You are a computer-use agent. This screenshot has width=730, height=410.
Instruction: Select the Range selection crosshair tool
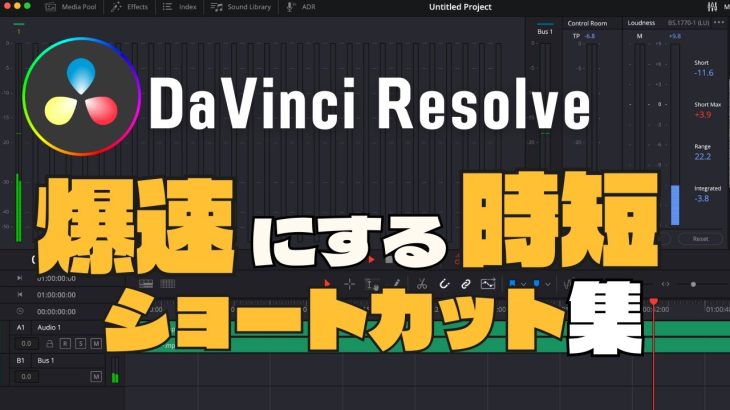pos(349,284)
